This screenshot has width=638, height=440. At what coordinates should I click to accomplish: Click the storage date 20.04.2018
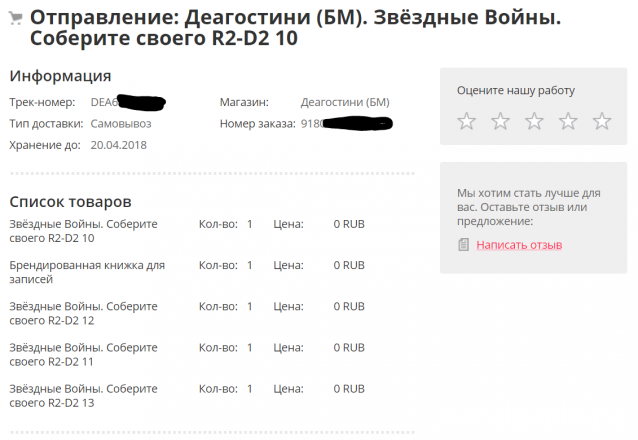pos(118,145)
